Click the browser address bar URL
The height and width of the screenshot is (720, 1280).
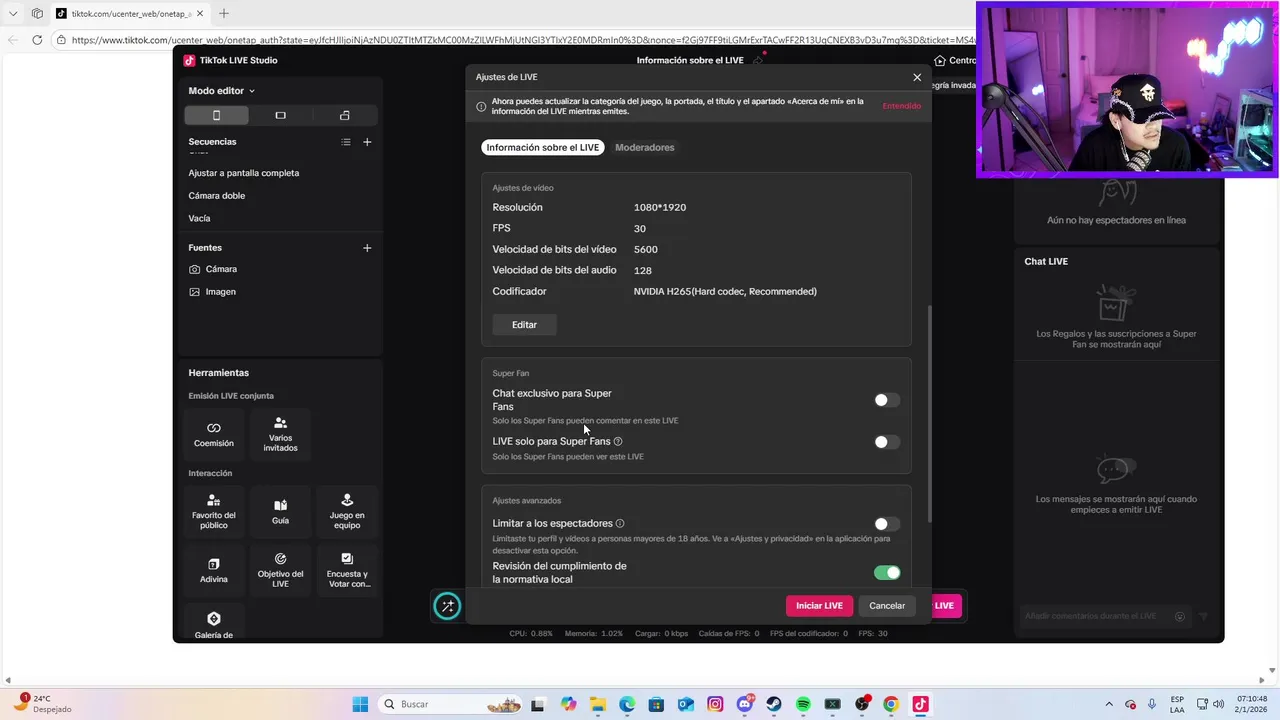[522, 40]
